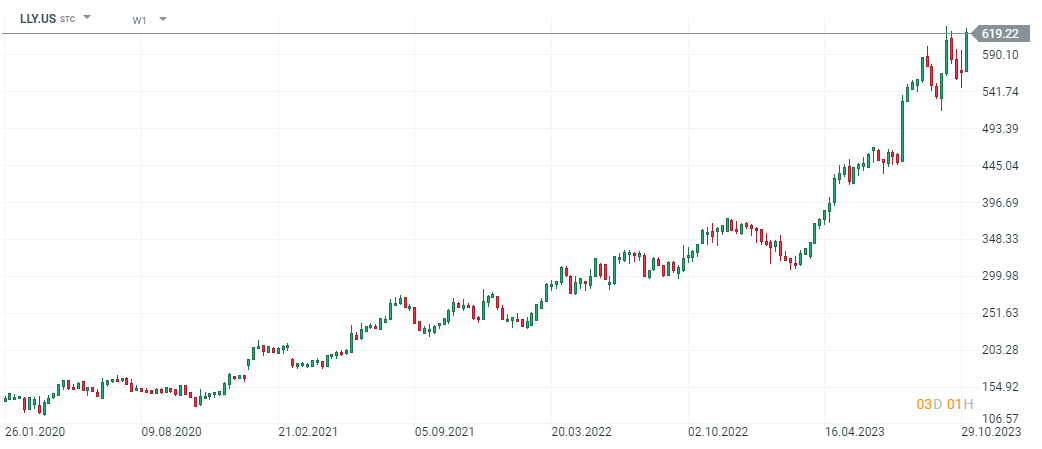
Task: Click the 590.10 price axis label
Action: 1000,55
